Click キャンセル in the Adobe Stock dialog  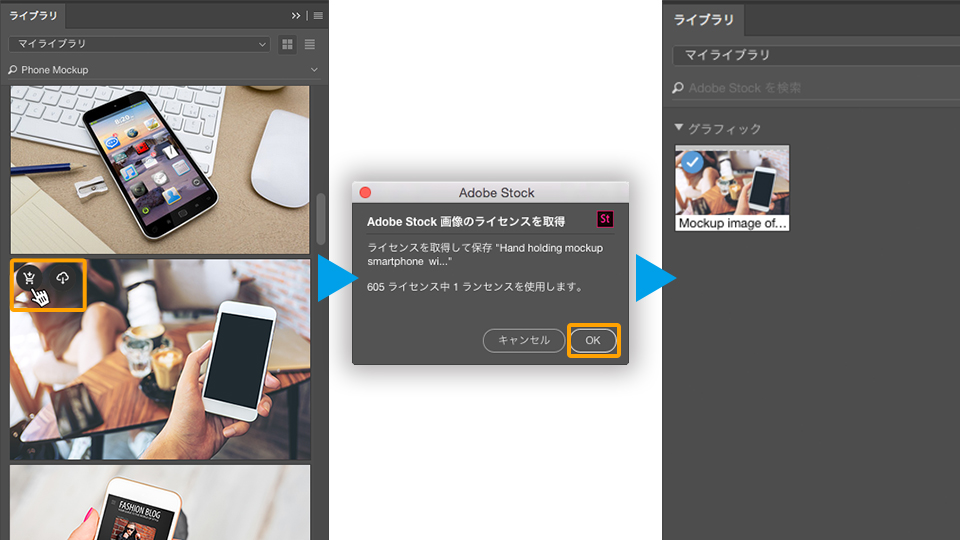pos(523,340)
